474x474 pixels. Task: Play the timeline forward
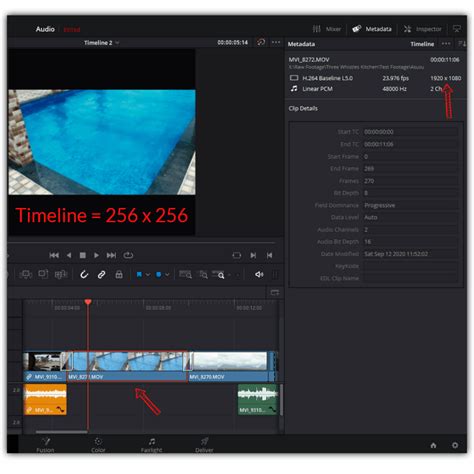(96, 255)
